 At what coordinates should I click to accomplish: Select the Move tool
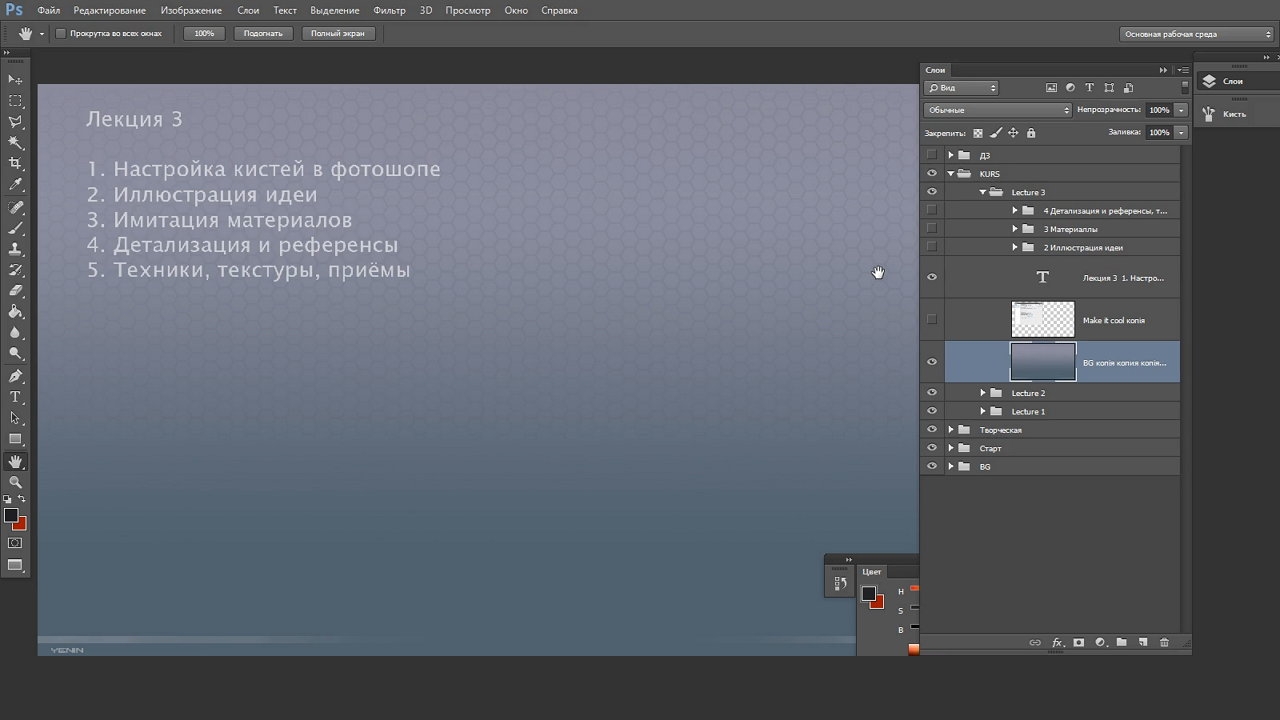pyautogui.click(x=15, y=79)
